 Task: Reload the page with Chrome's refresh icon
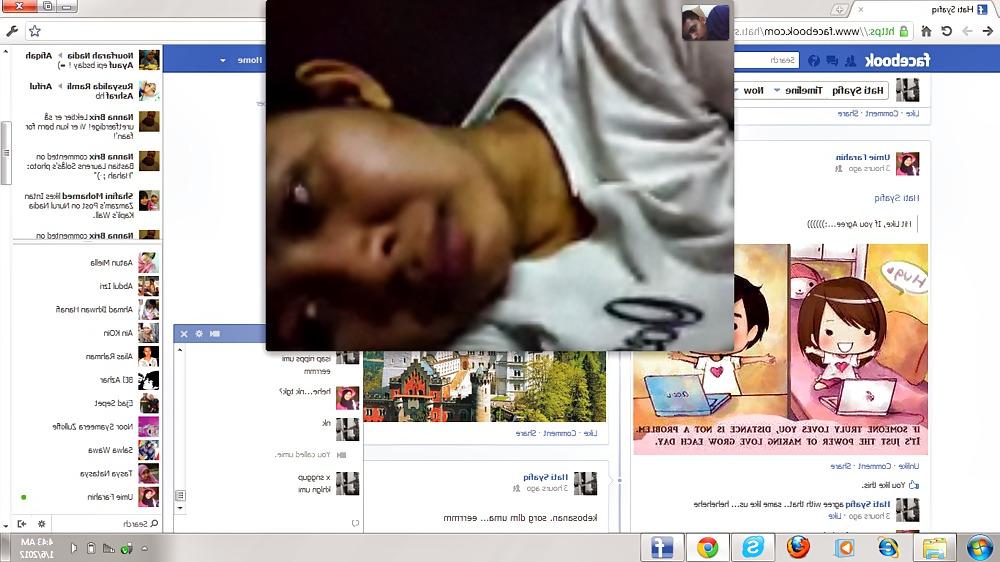tap(946, 31)
